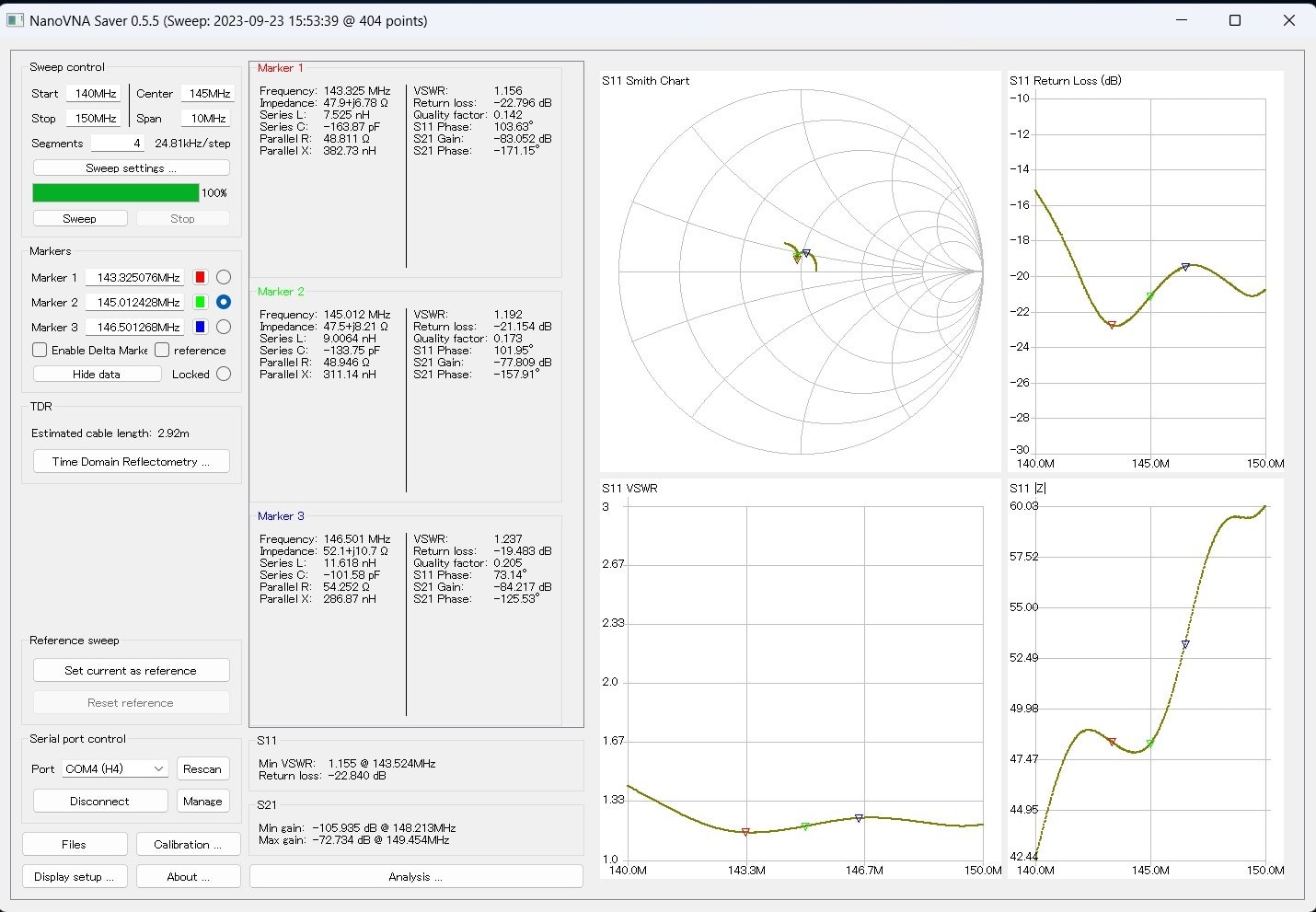Click the Min VSWR 1.155 @ 143.524MHz readout
This screenshot has width=1316, height=912.
347,763
